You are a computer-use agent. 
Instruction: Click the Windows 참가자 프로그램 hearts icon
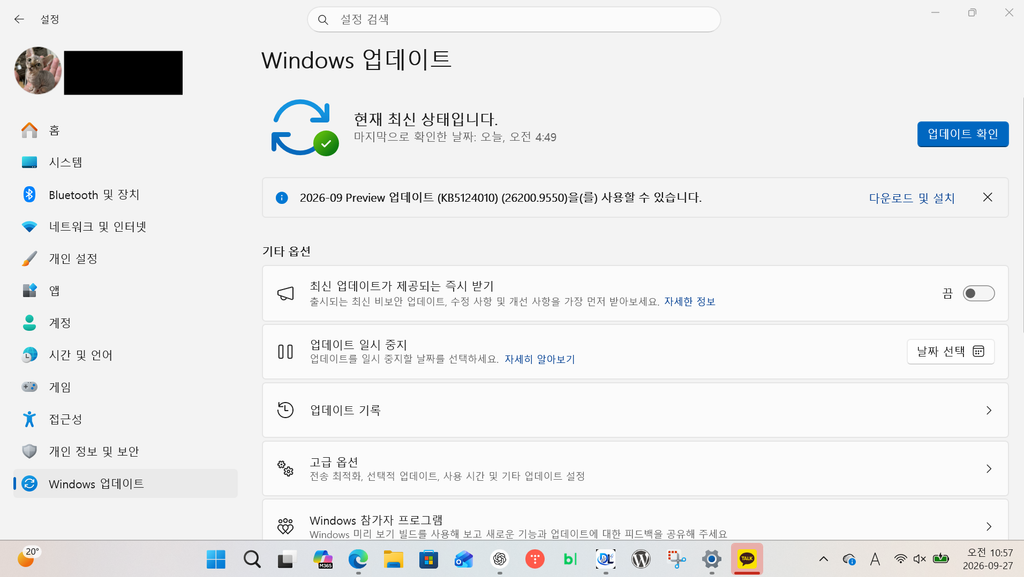[285, 526]
